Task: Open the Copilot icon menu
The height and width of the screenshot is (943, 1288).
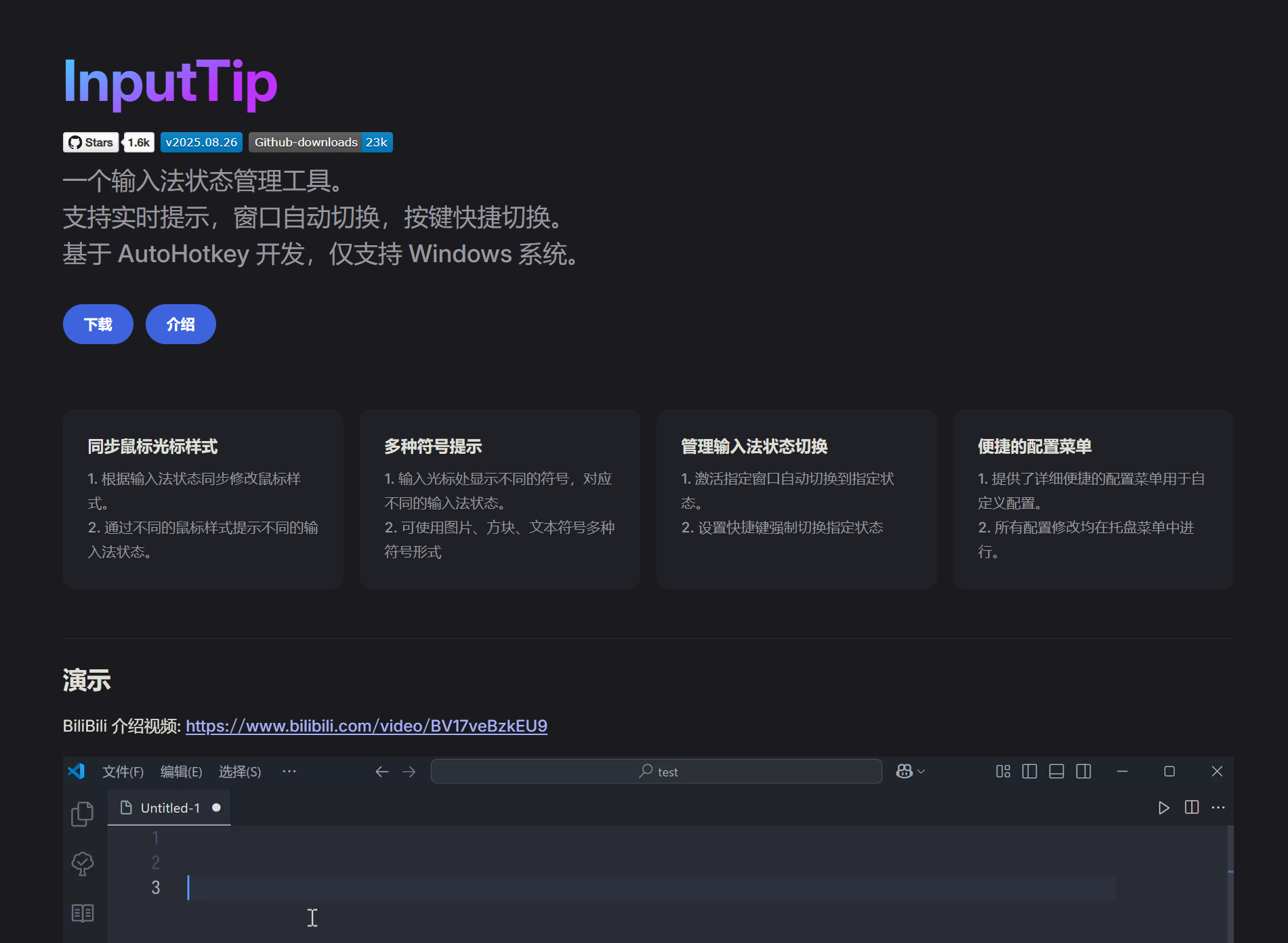Action: (910, 772)
